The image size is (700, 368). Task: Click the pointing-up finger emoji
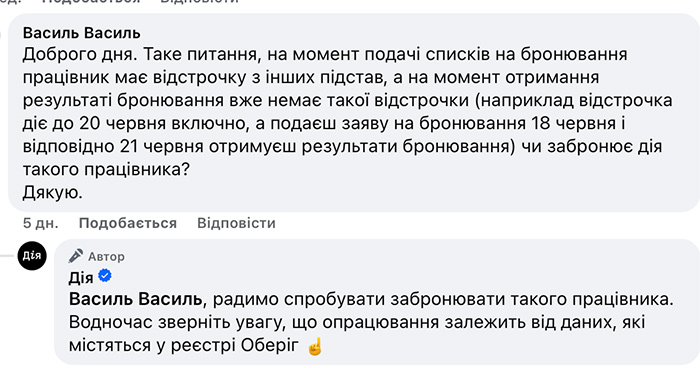tap(315, 346)
